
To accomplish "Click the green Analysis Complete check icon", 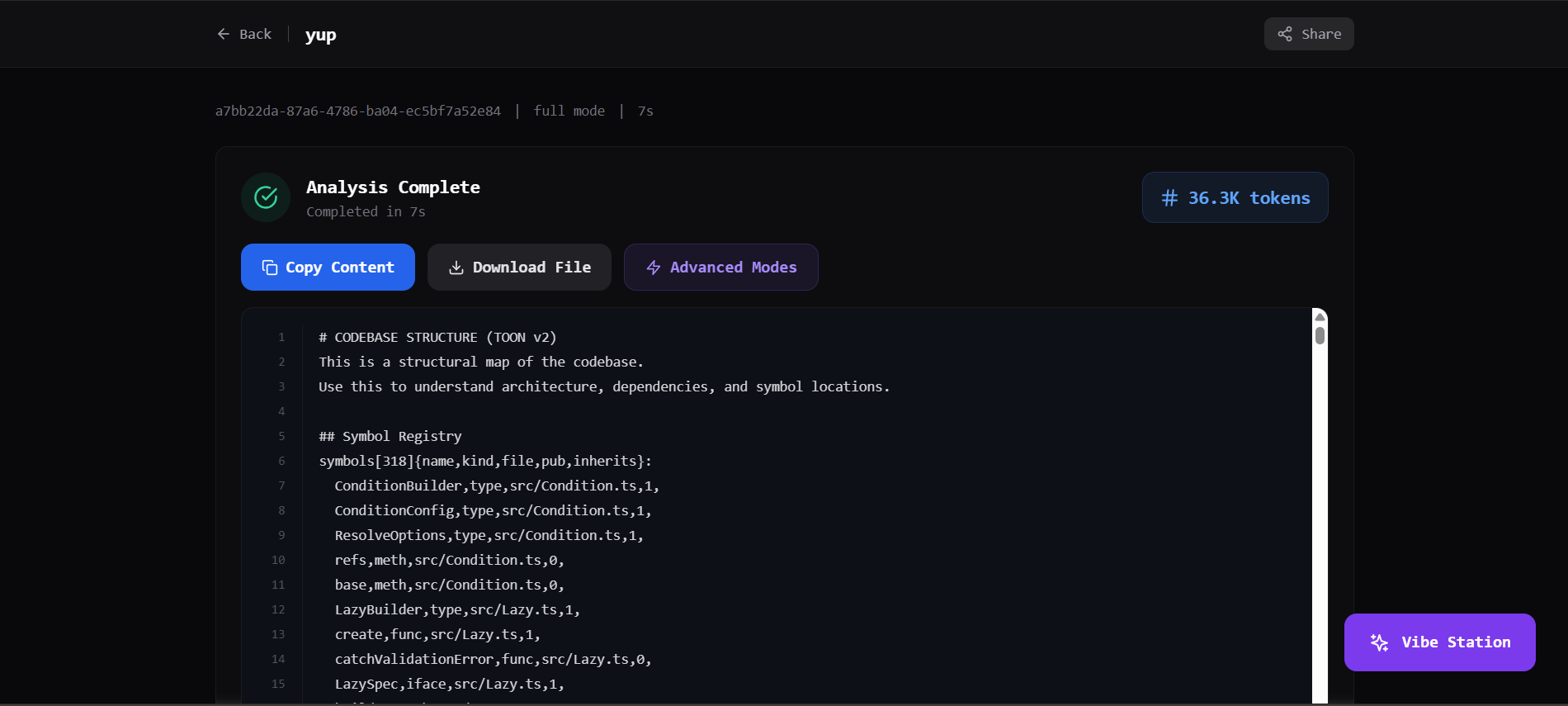I will point(266,197).
